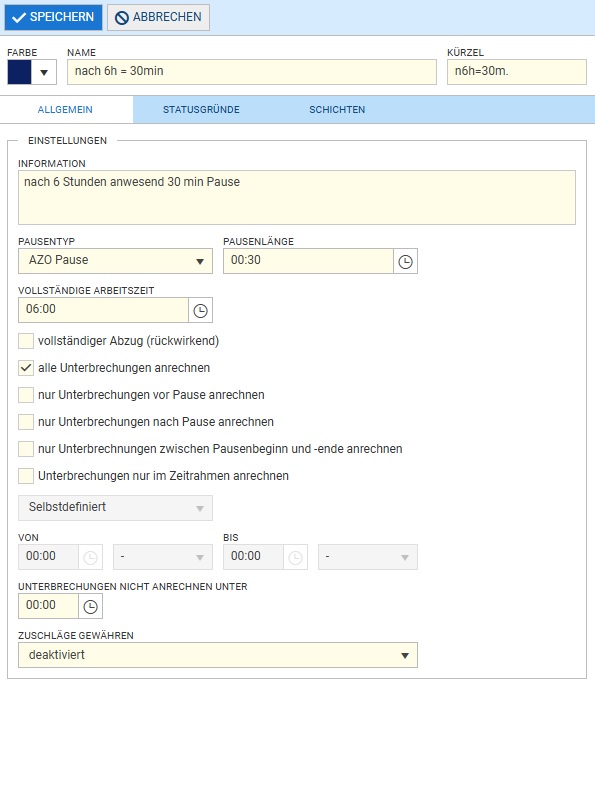Click into the Information text area

coord(297,198)
